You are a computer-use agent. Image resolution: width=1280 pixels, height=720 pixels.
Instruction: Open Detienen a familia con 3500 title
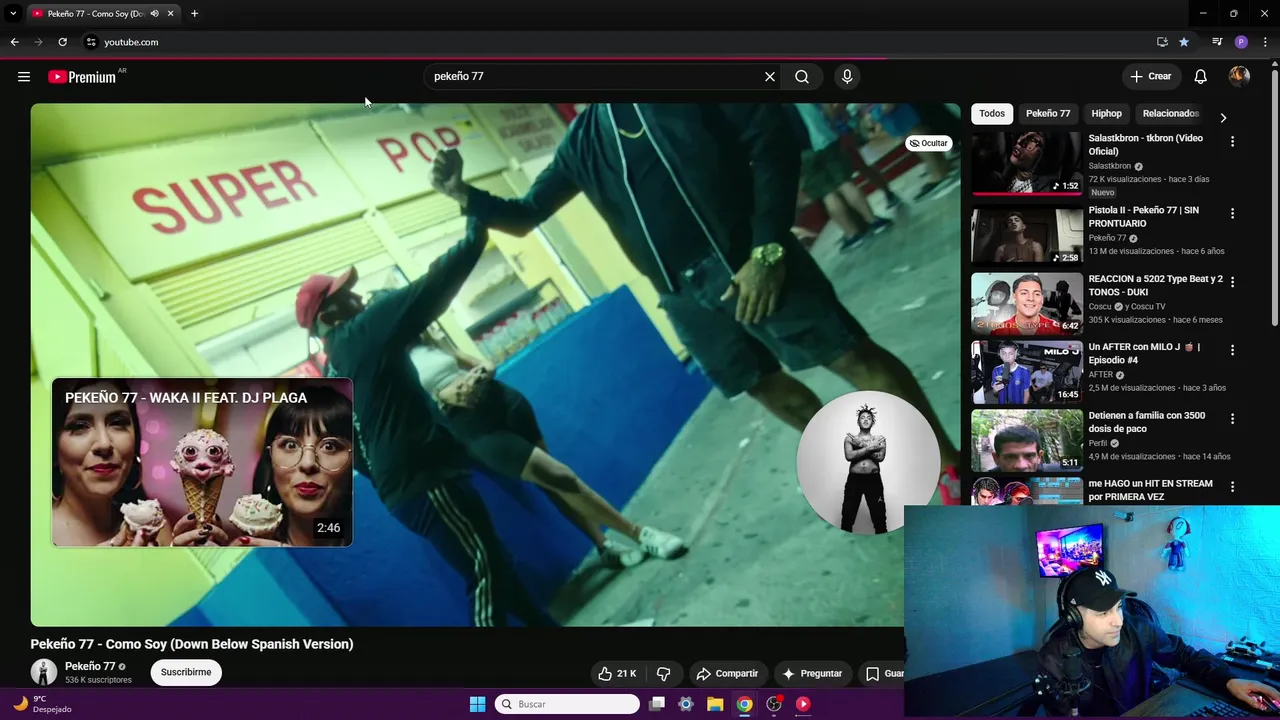pos(1146,422)
